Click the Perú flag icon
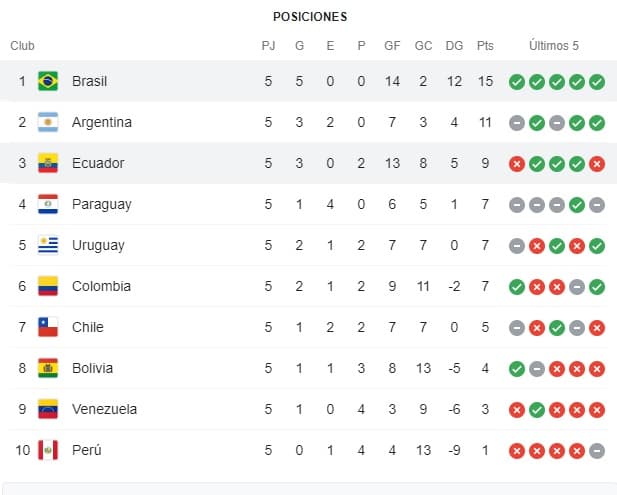 48,450
